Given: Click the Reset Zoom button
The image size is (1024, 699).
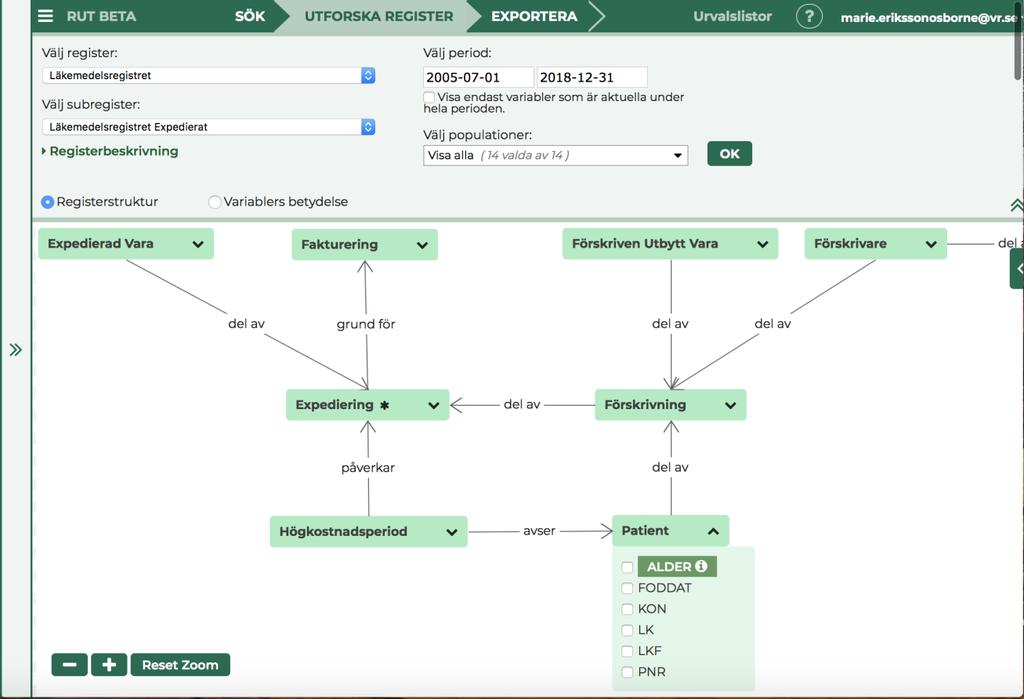Looking at the screenshot, I should coord(180,665).
